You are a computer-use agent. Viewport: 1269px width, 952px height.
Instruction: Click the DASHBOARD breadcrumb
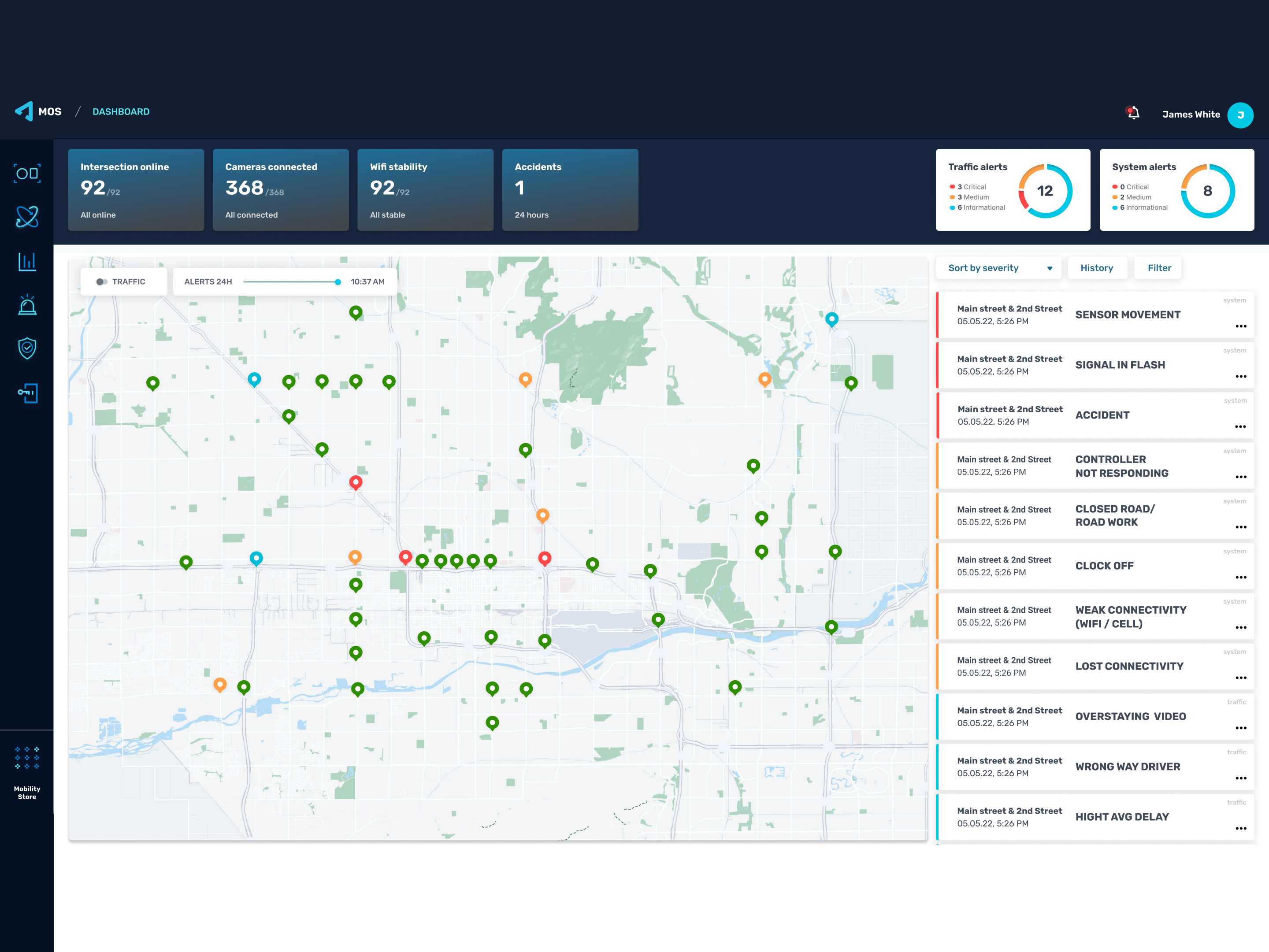click(x=121, y=111)
